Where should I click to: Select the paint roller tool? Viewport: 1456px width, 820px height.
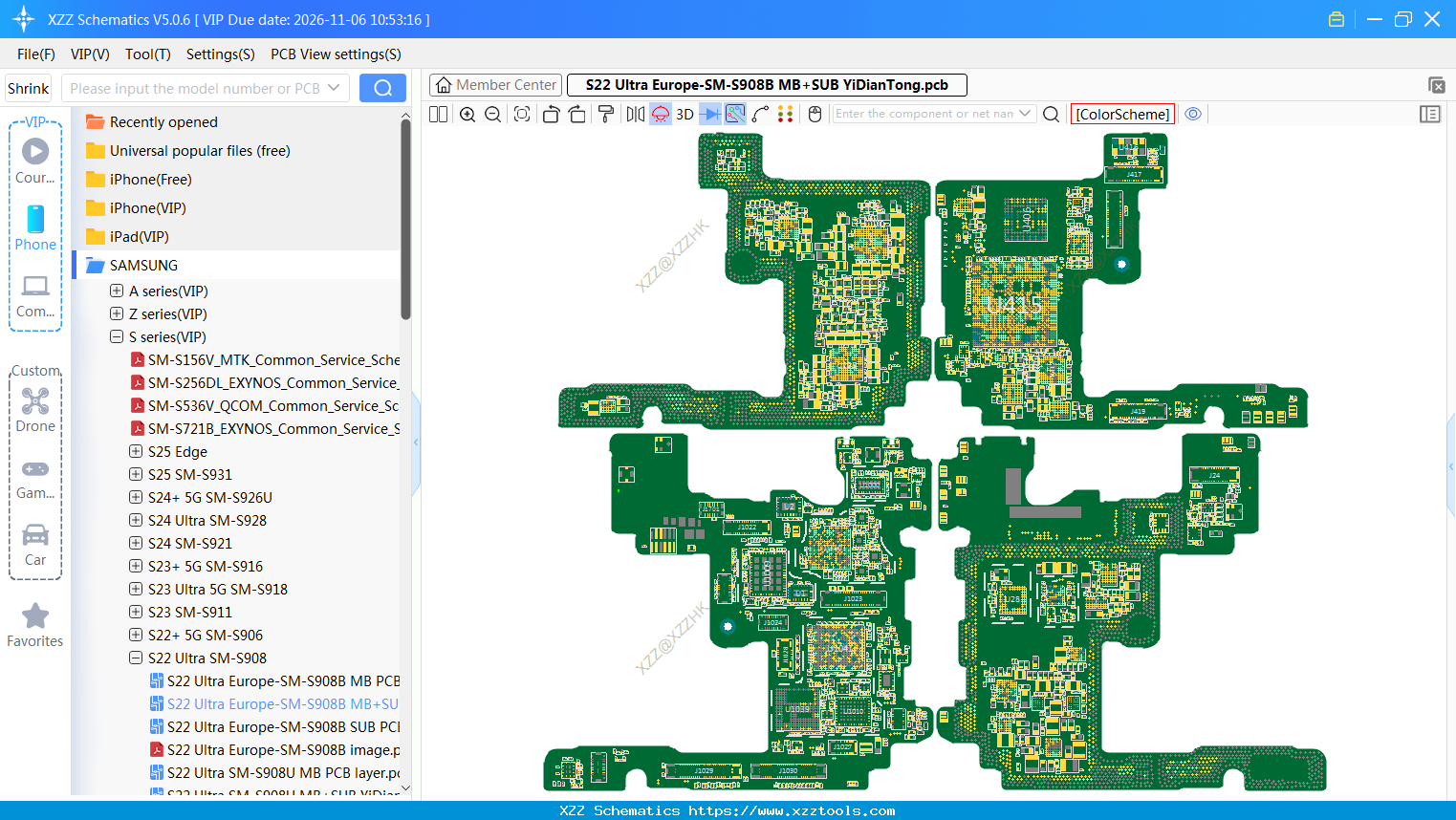point(606,115)
